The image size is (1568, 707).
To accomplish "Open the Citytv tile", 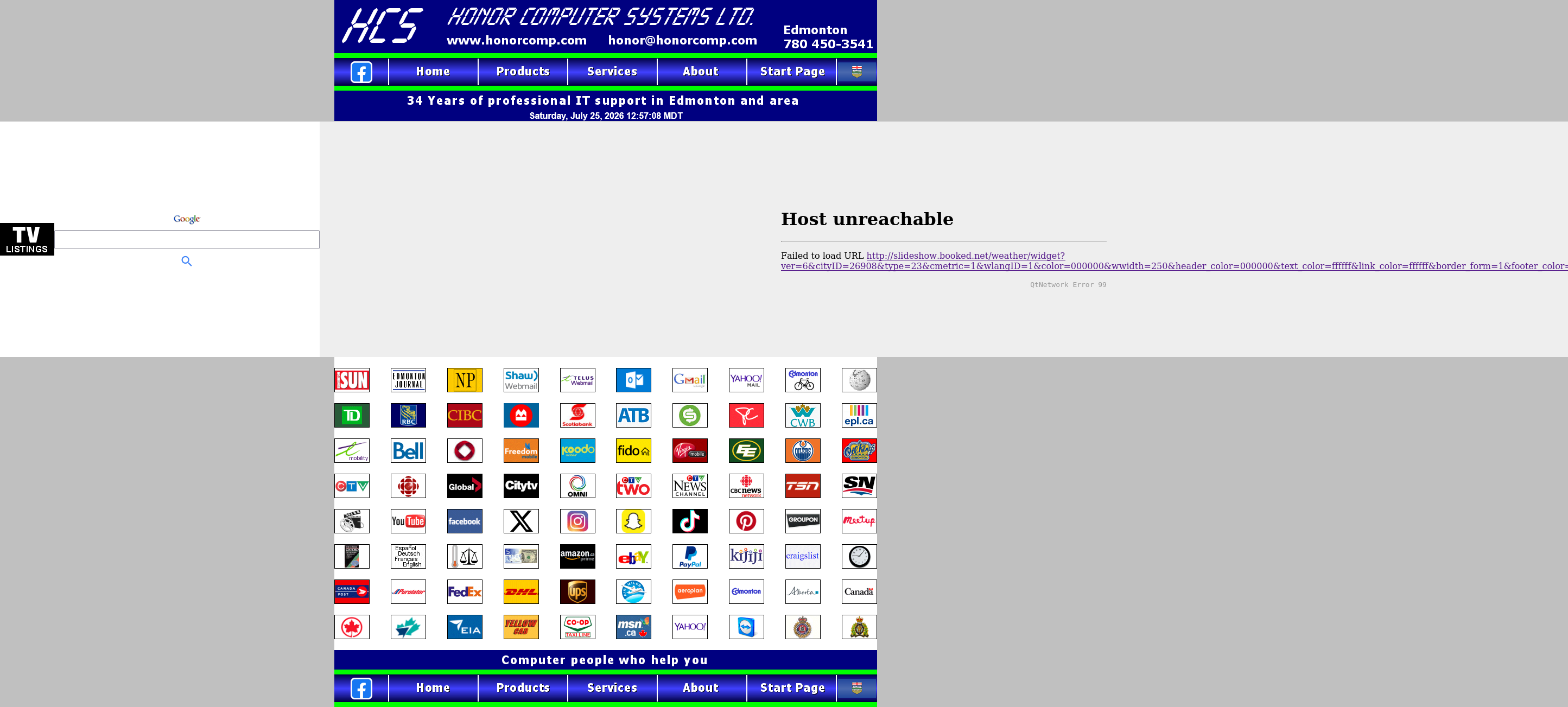I will [521, 486].
